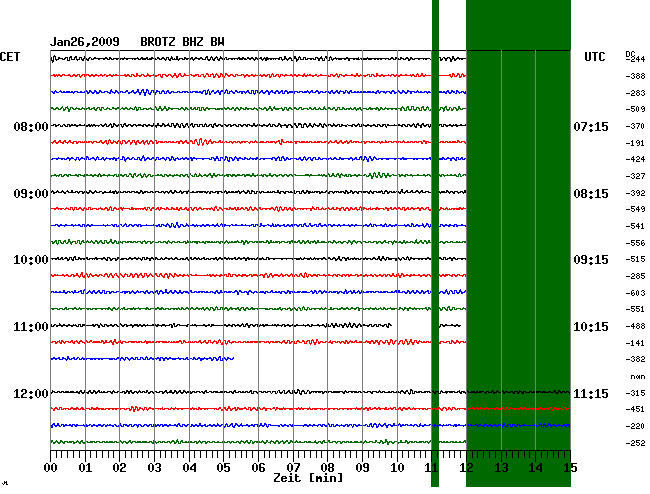Click the 05 minute tick label
Image resolution: width=650 pixels, height=494 pixels.
[224, 468]
